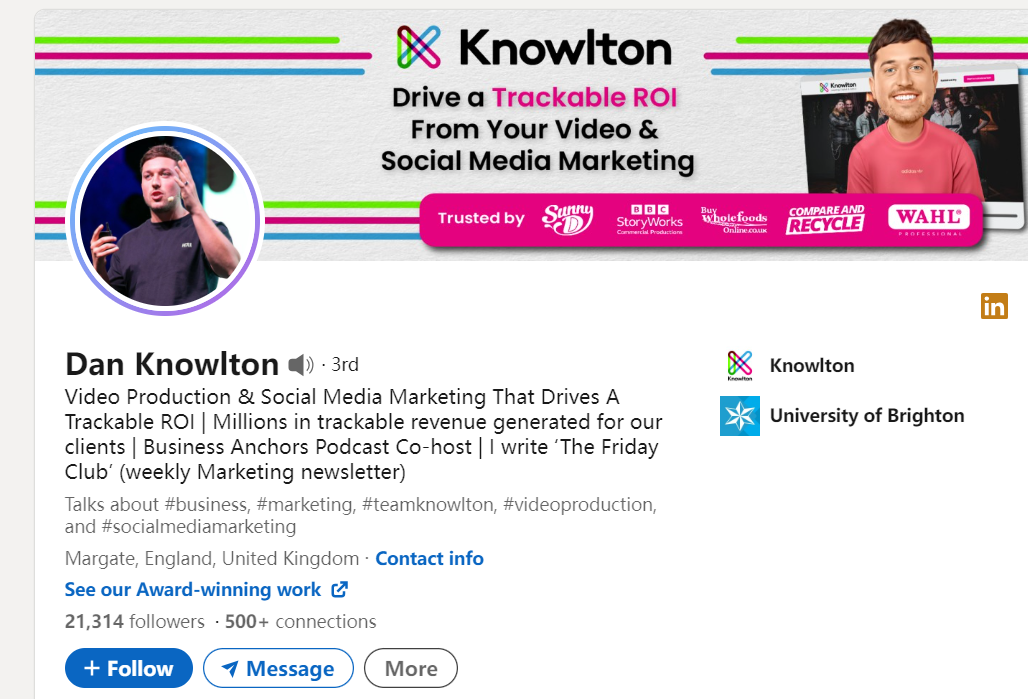The image size is (1028, 699).
Task: Send a message with Message button
Action: pyautogui.click(x=278, y=668)
